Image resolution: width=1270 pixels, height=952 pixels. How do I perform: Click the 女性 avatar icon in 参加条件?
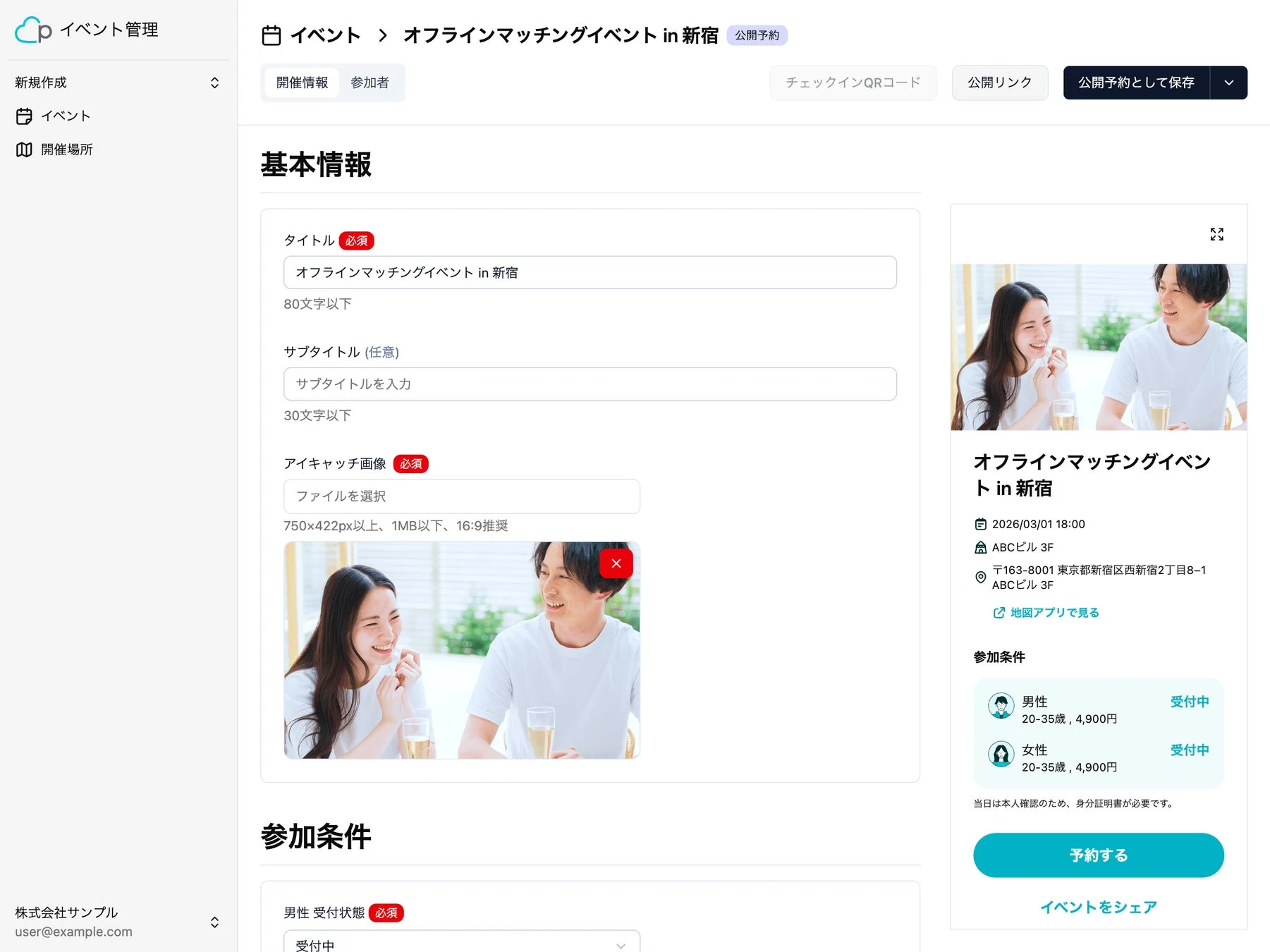tap(1001, 755)
